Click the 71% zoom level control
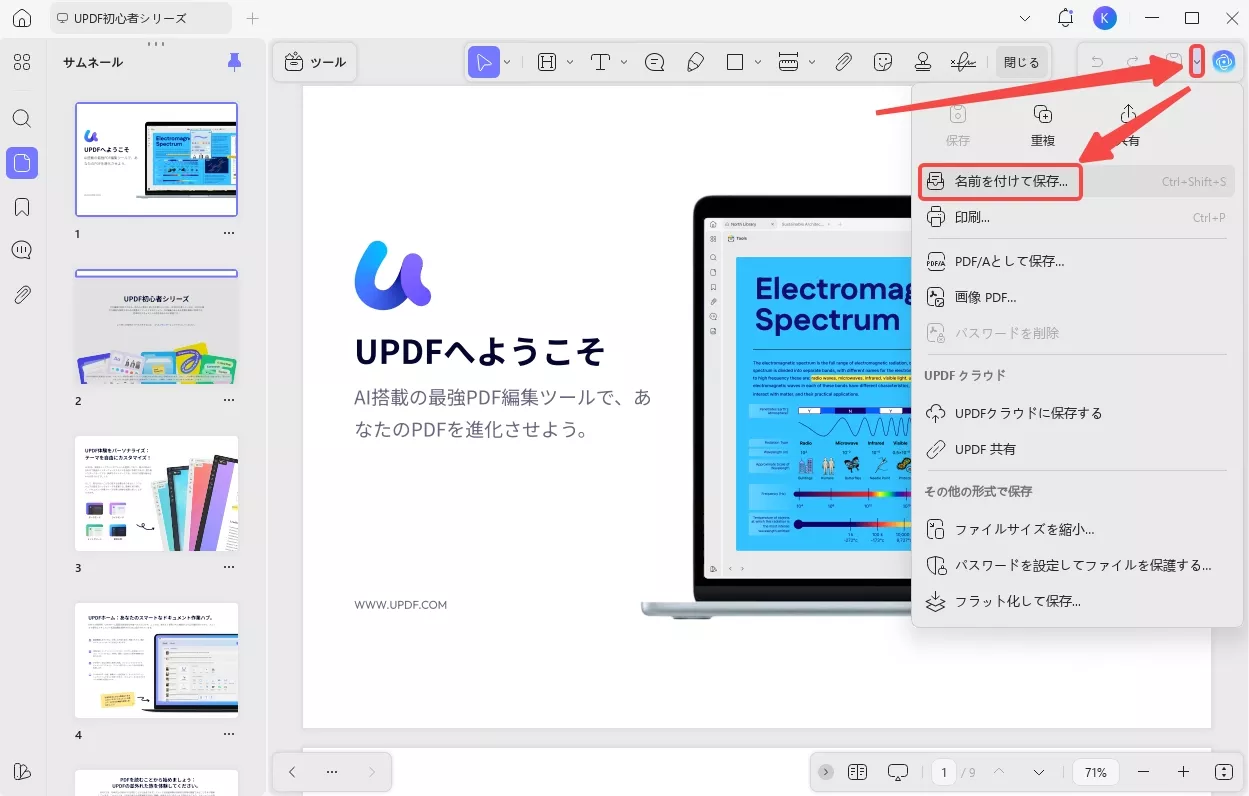The height and width of the screenshot is (796, 1249). click(1095, 771)
